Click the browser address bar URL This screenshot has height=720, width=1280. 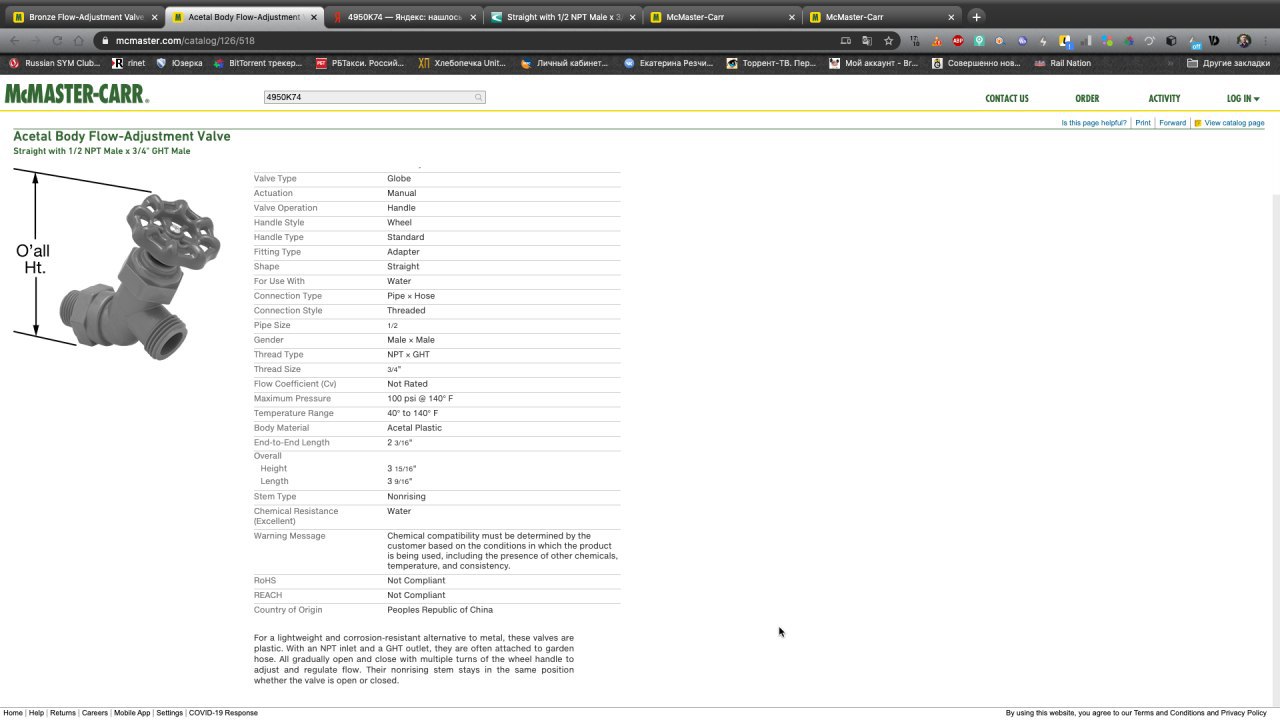[185, 41]
